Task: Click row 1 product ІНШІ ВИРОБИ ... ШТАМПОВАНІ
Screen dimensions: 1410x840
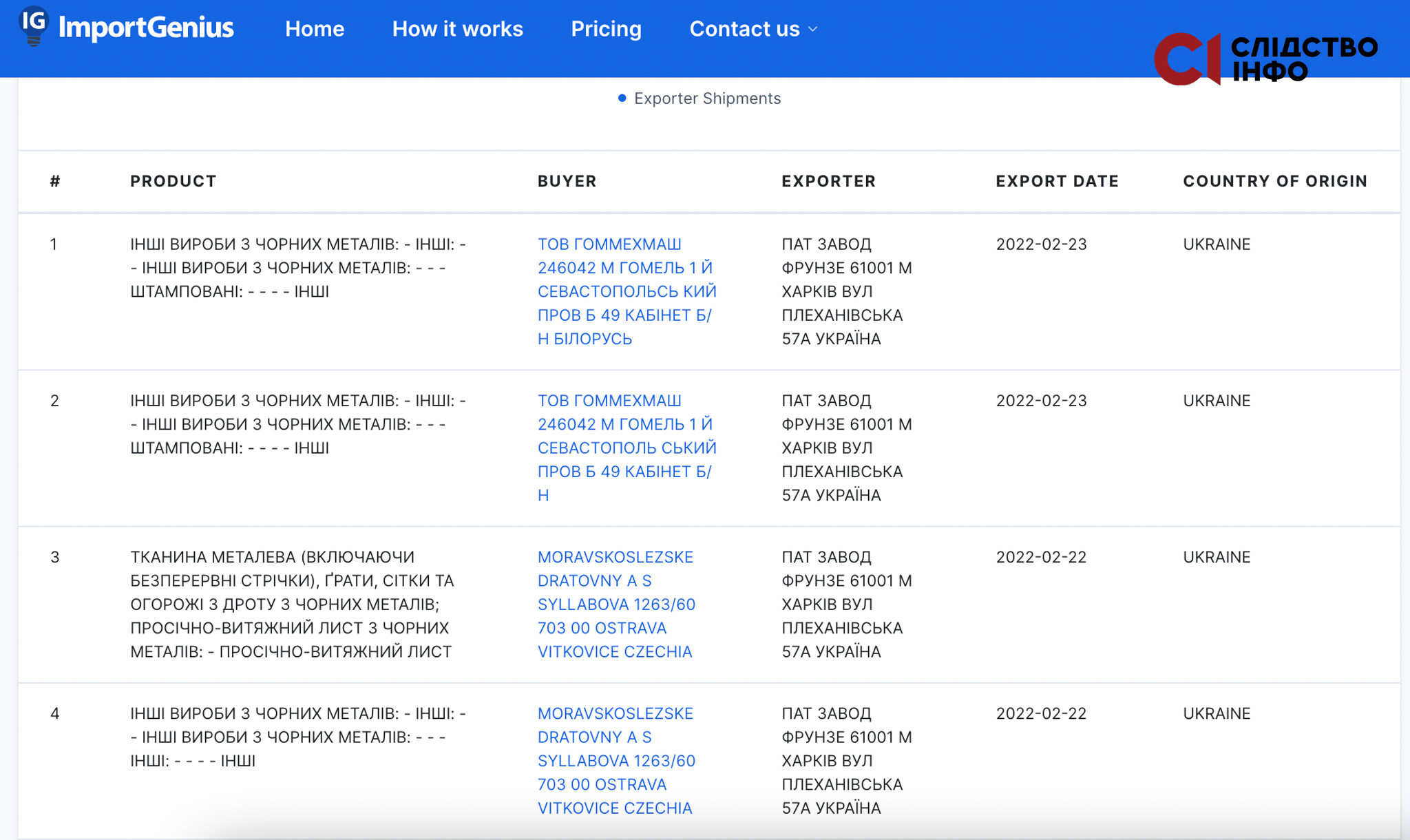Action: pyautogui.click(x=298, y=268)
